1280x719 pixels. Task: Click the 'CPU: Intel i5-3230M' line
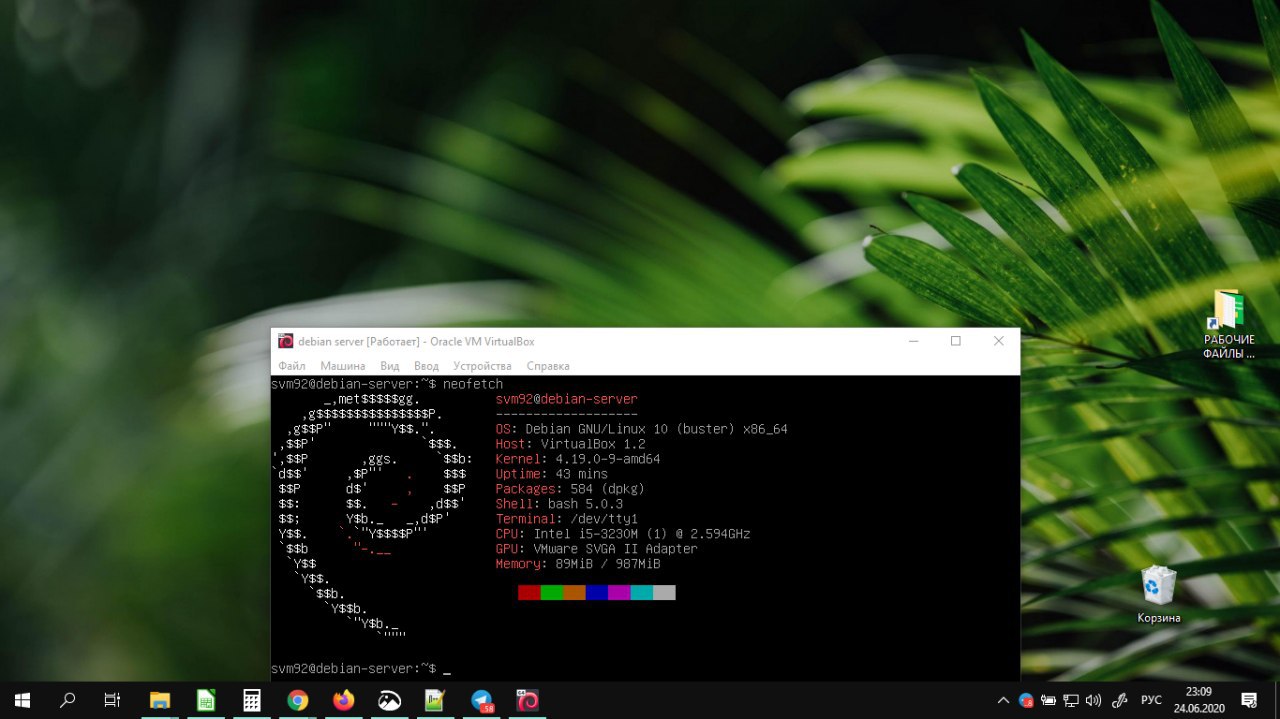point(623,534)
